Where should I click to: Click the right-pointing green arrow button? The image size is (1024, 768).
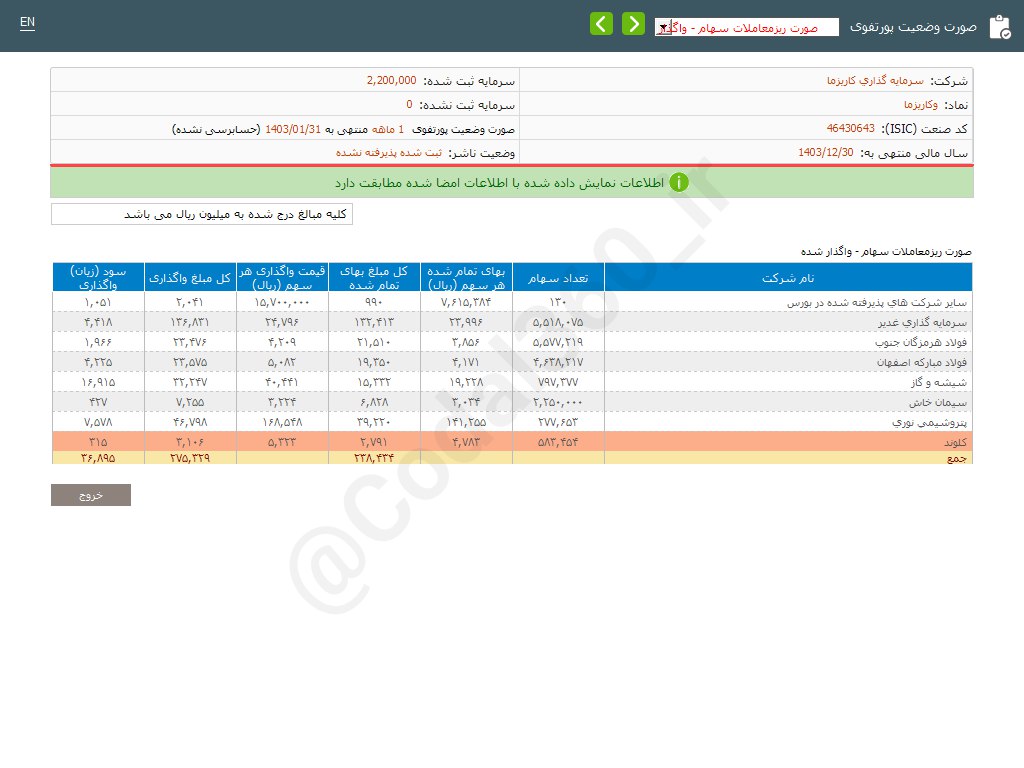click(633, 24)
